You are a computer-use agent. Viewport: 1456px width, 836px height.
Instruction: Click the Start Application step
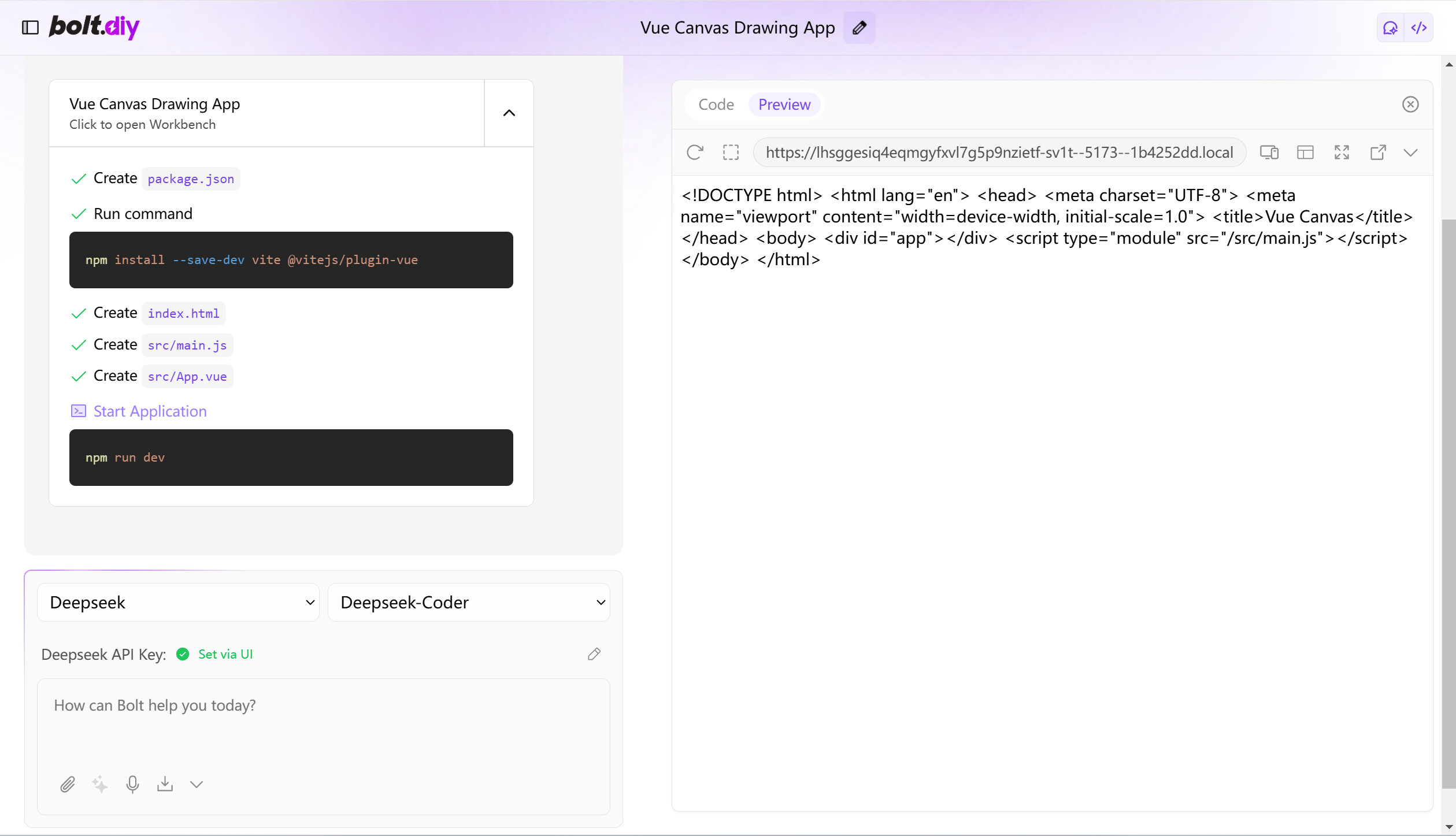[x=150, y=411]
